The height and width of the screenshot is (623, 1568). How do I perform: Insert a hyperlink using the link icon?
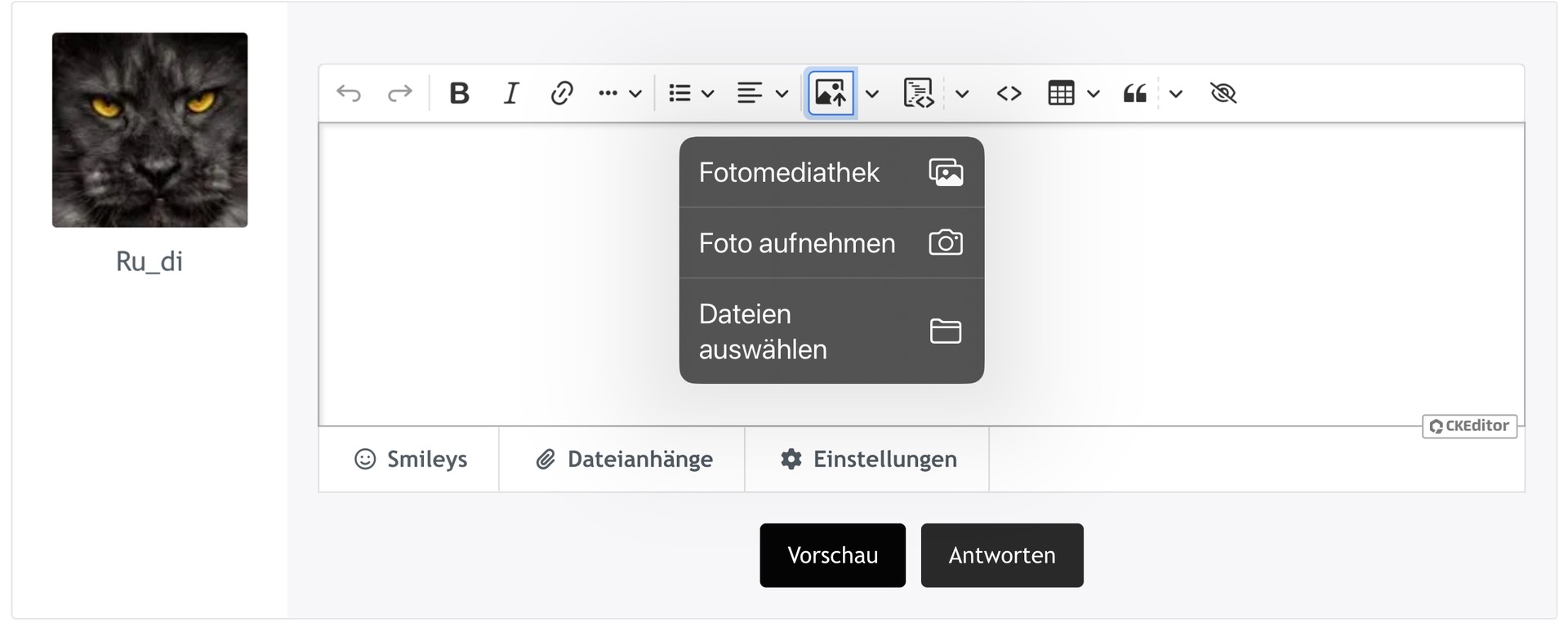561,94
